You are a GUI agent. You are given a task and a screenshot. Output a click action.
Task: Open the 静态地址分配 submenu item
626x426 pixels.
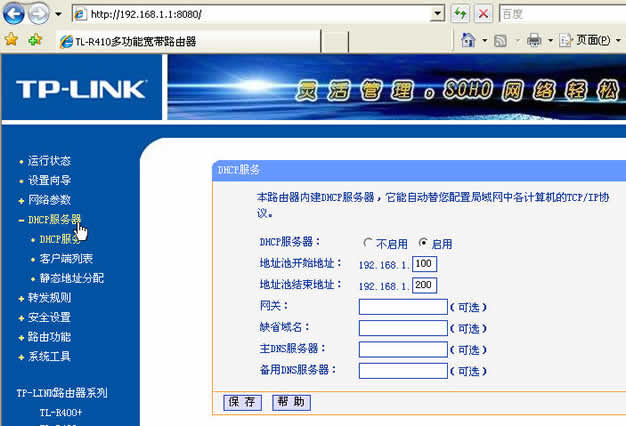pos(71,278)
